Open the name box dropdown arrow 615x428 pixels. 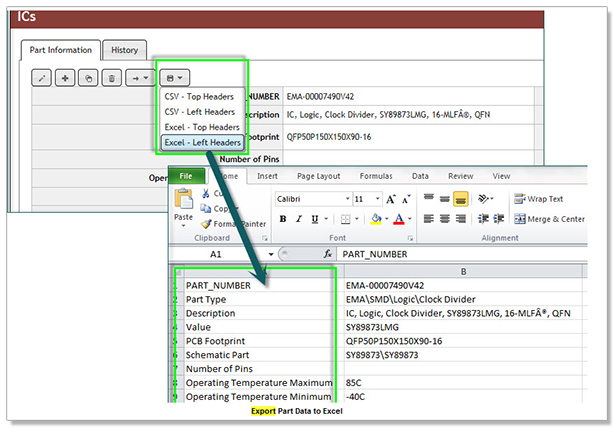click(x=271, y=254)
